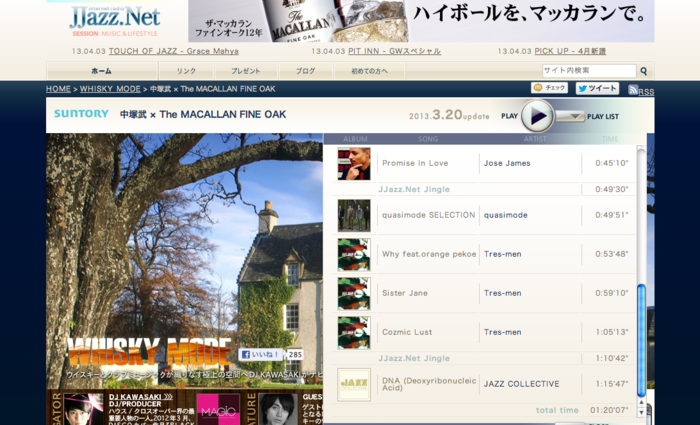The height and width of the screenshot is (425, 700).
Task: Click the TIME column header
Action: coord(610,139)
